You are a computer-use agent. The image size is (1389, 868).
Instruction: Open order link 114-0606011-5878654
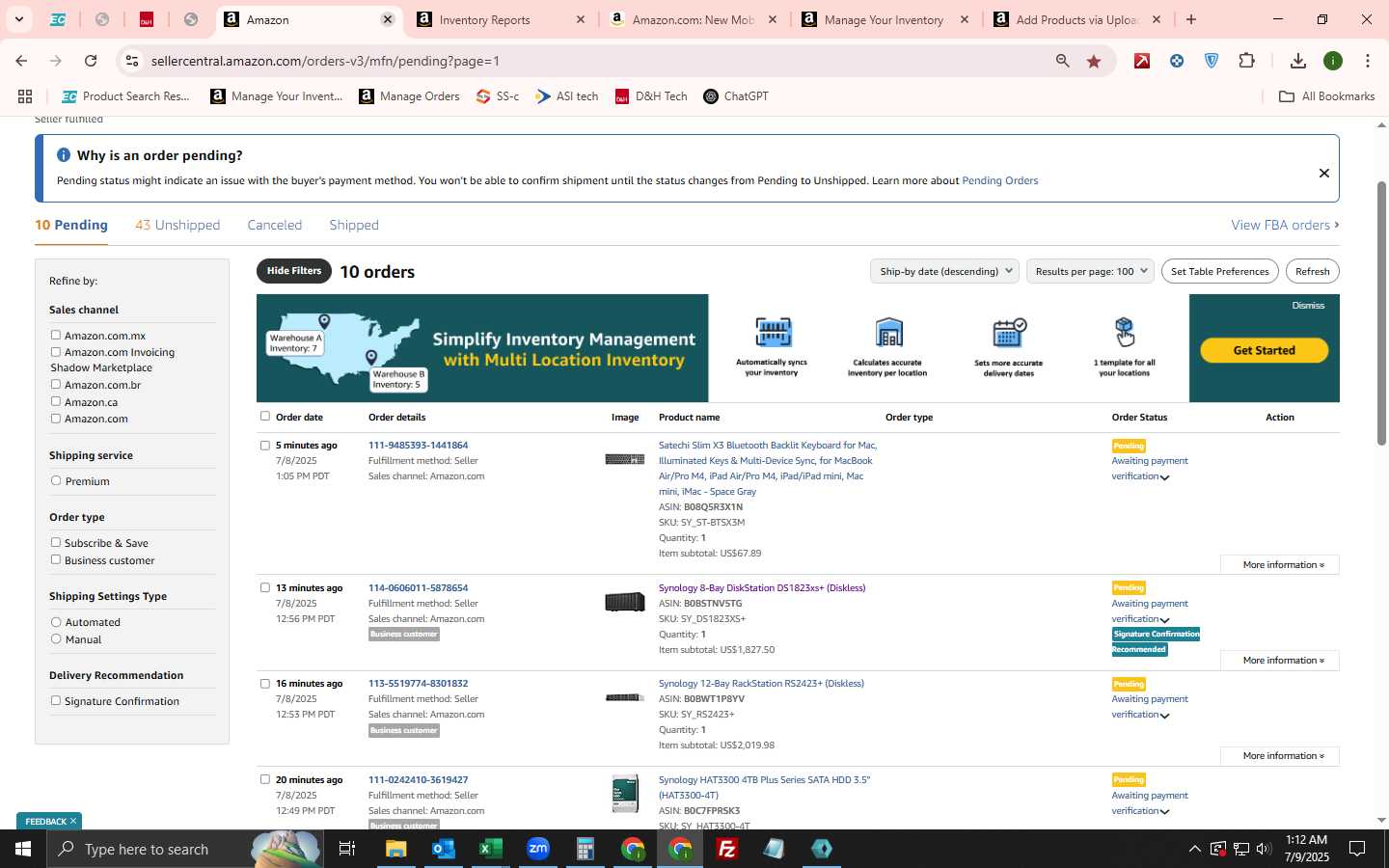pos(418,587)
